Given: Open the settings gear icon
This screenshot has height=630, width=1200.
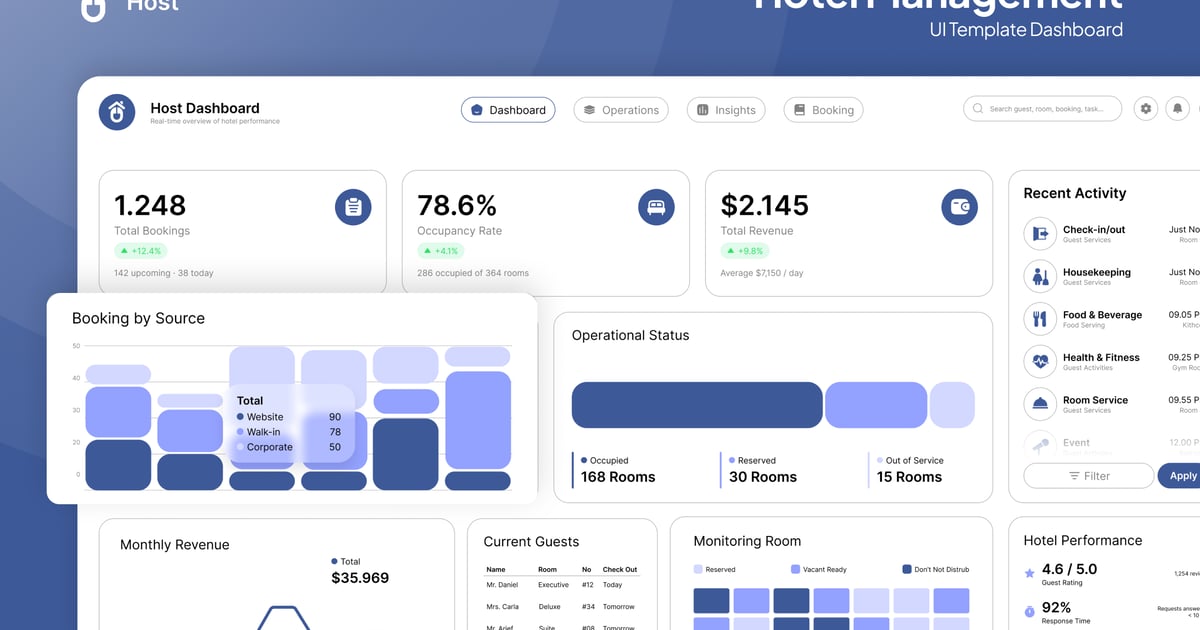Looking at the screenshot, I should pyautogui.click(x=1146, y=109).
